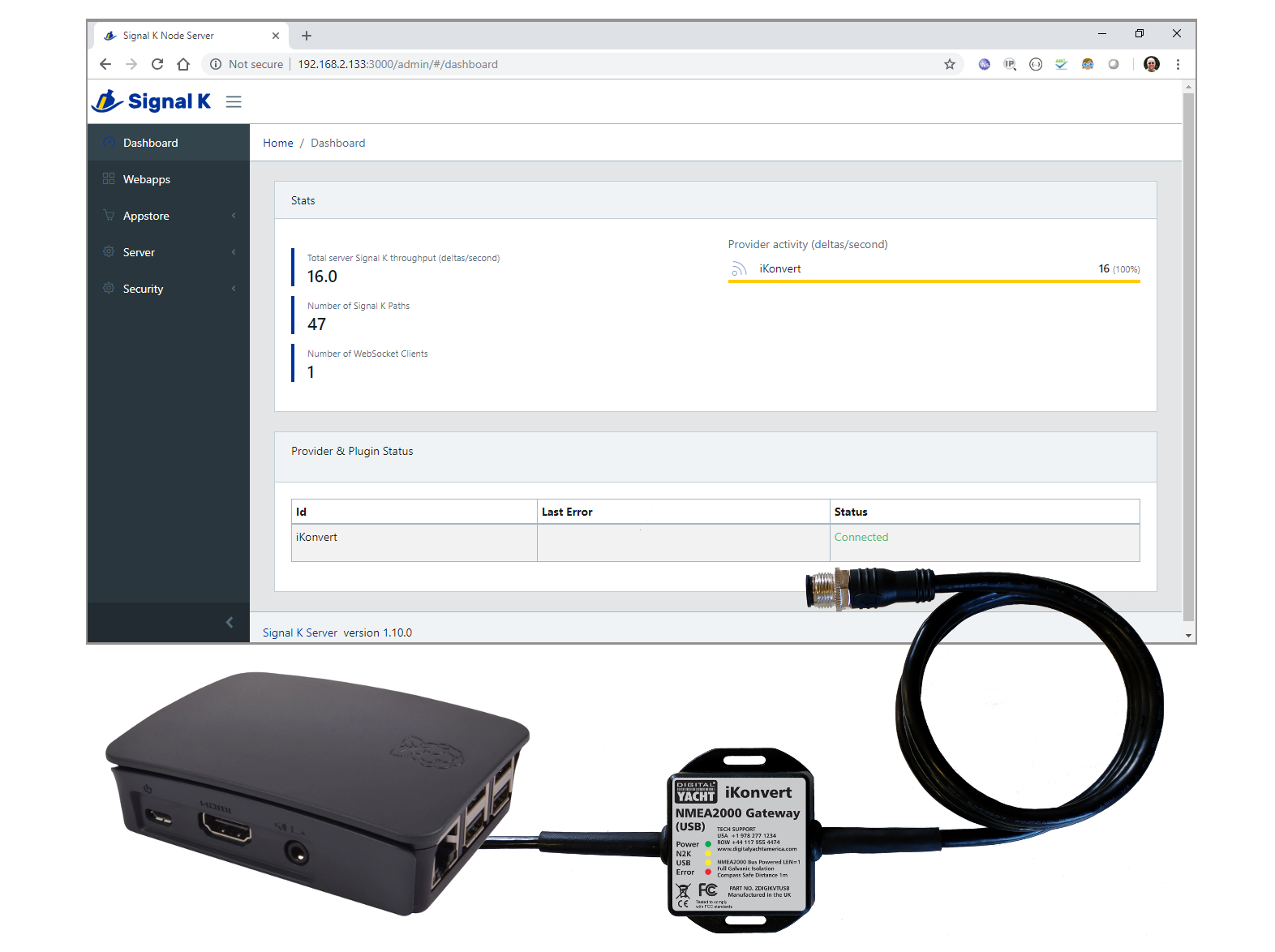
Task: Click the Home breadcrumb link
Action: (x=278, y=143)
